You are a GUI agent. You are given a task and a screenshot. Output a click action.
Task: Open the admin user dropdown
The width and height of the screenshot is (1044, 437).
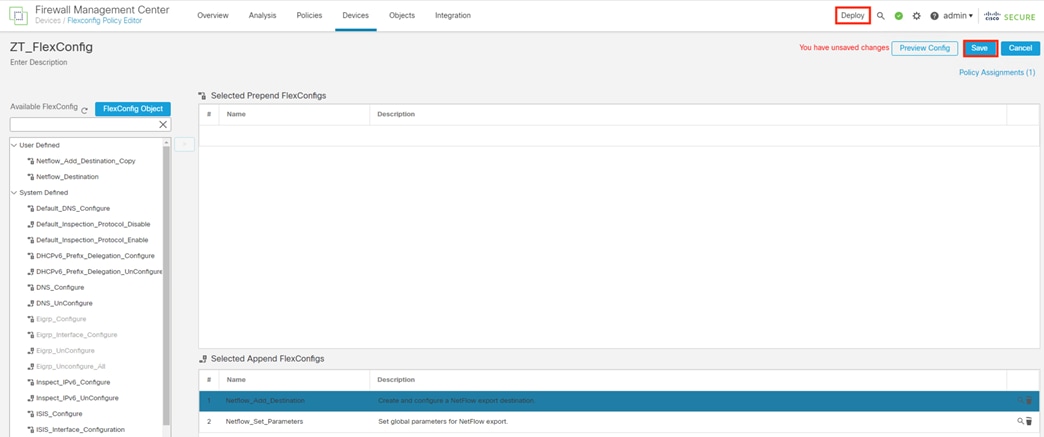coord(958,16)
